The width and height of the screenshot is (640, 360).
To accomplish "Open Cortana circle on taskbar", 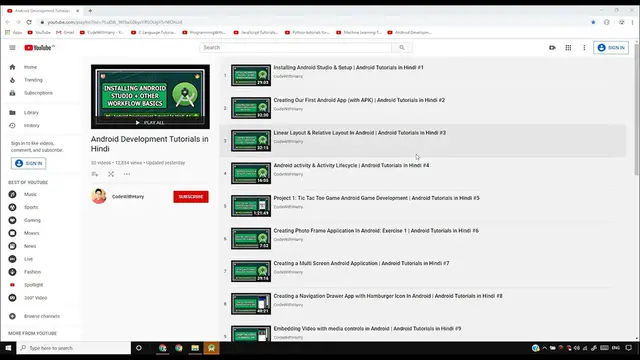I will [139, 348].
